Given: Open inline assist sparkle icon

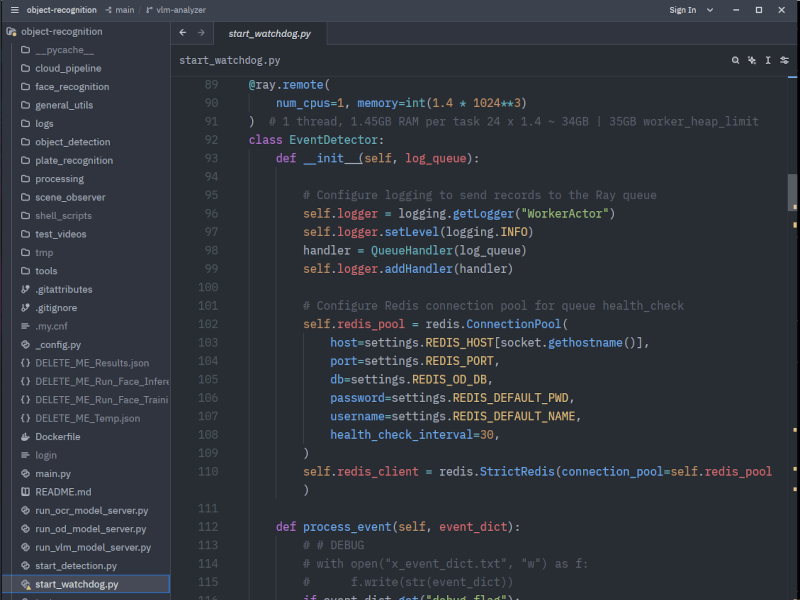Looking at the screenshot, I should click(x=752, y=60).
